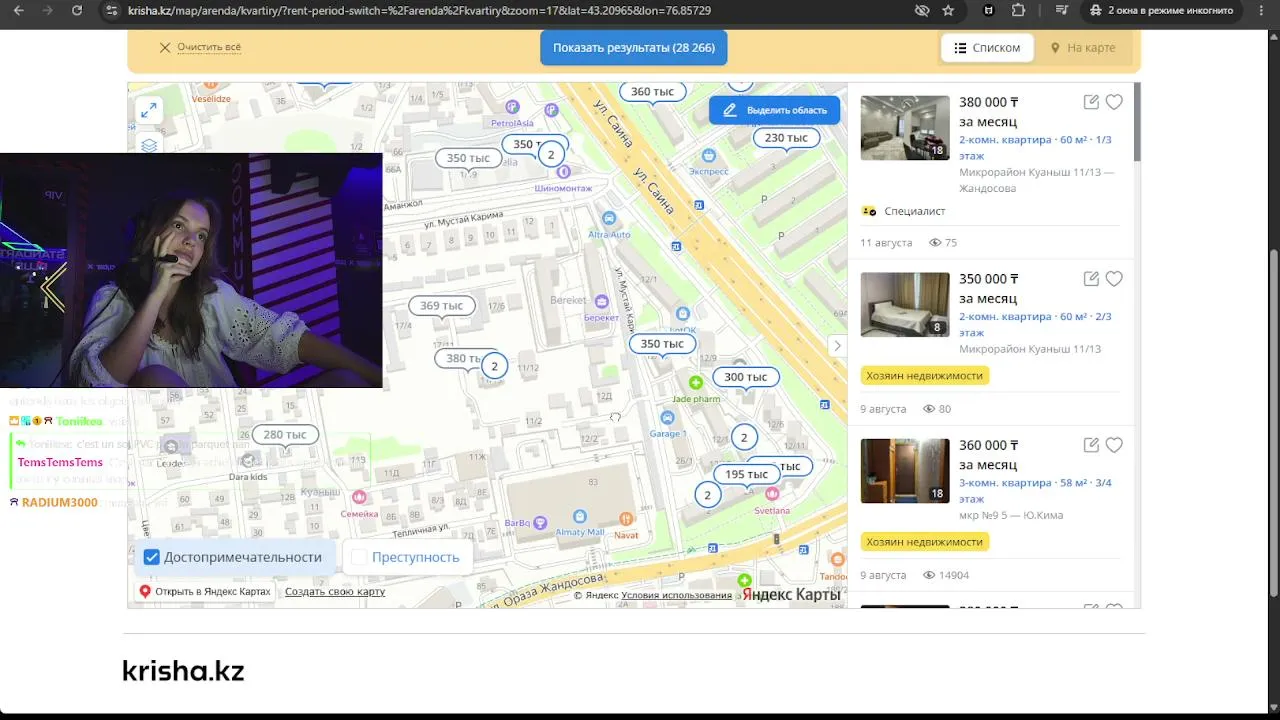Screen dimensions: 1280x720
Task: Favorite the 360 000 ₸ listing with heart
Action: (x=1114, y=445)
